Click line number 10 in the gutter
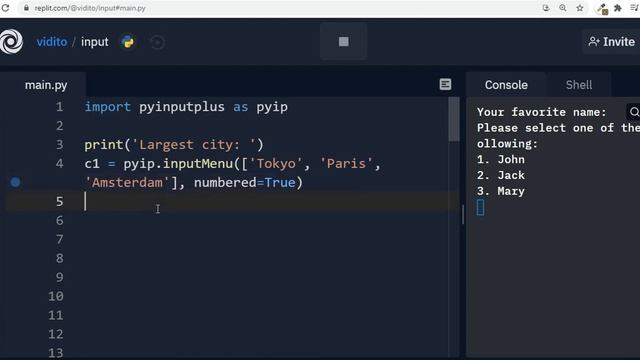This screenshot has width=640, height=360. 56,296
